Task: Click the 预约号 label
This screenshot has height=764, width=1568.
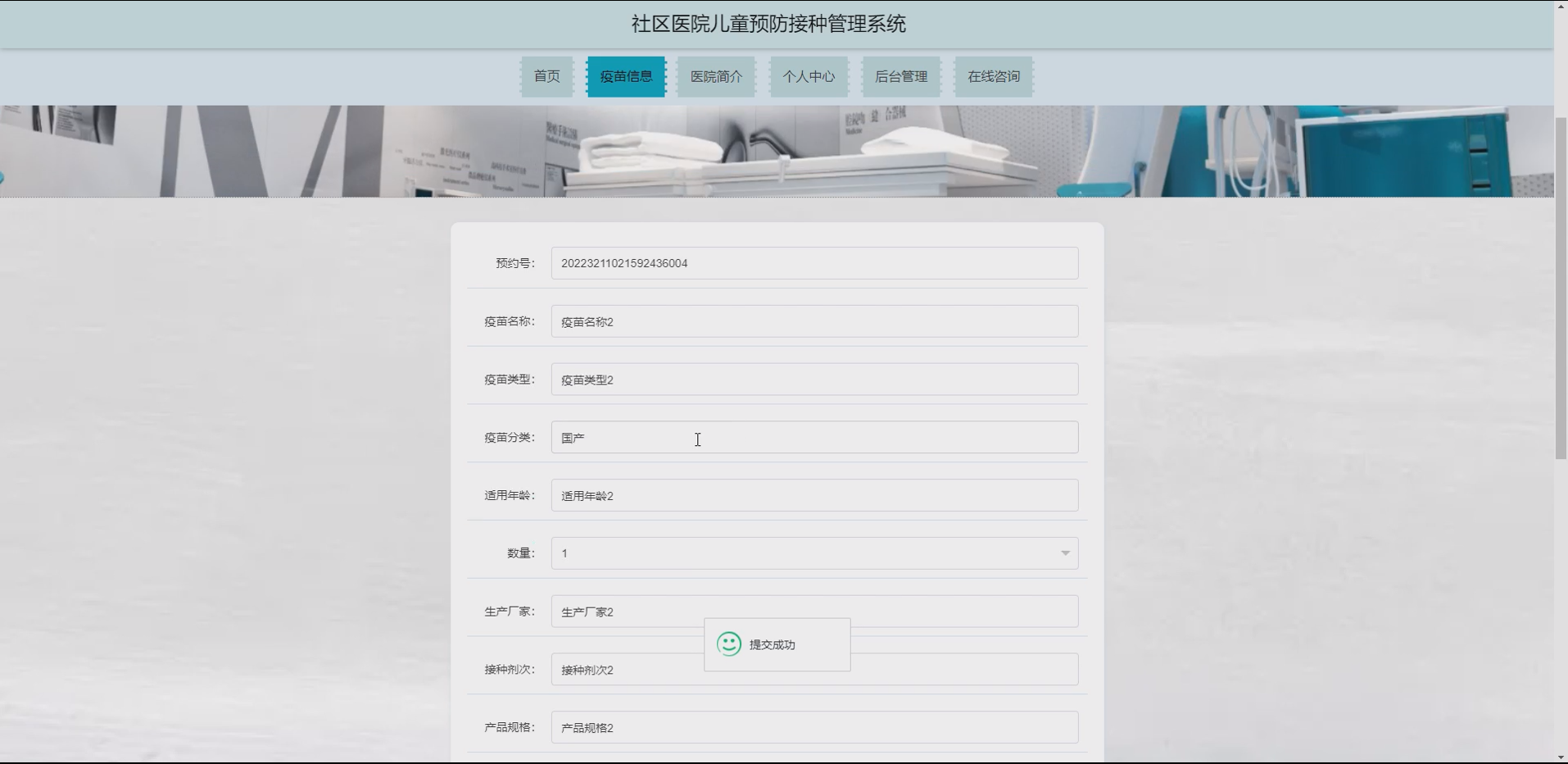Action: pyautogui.click(x=514, y=263)
